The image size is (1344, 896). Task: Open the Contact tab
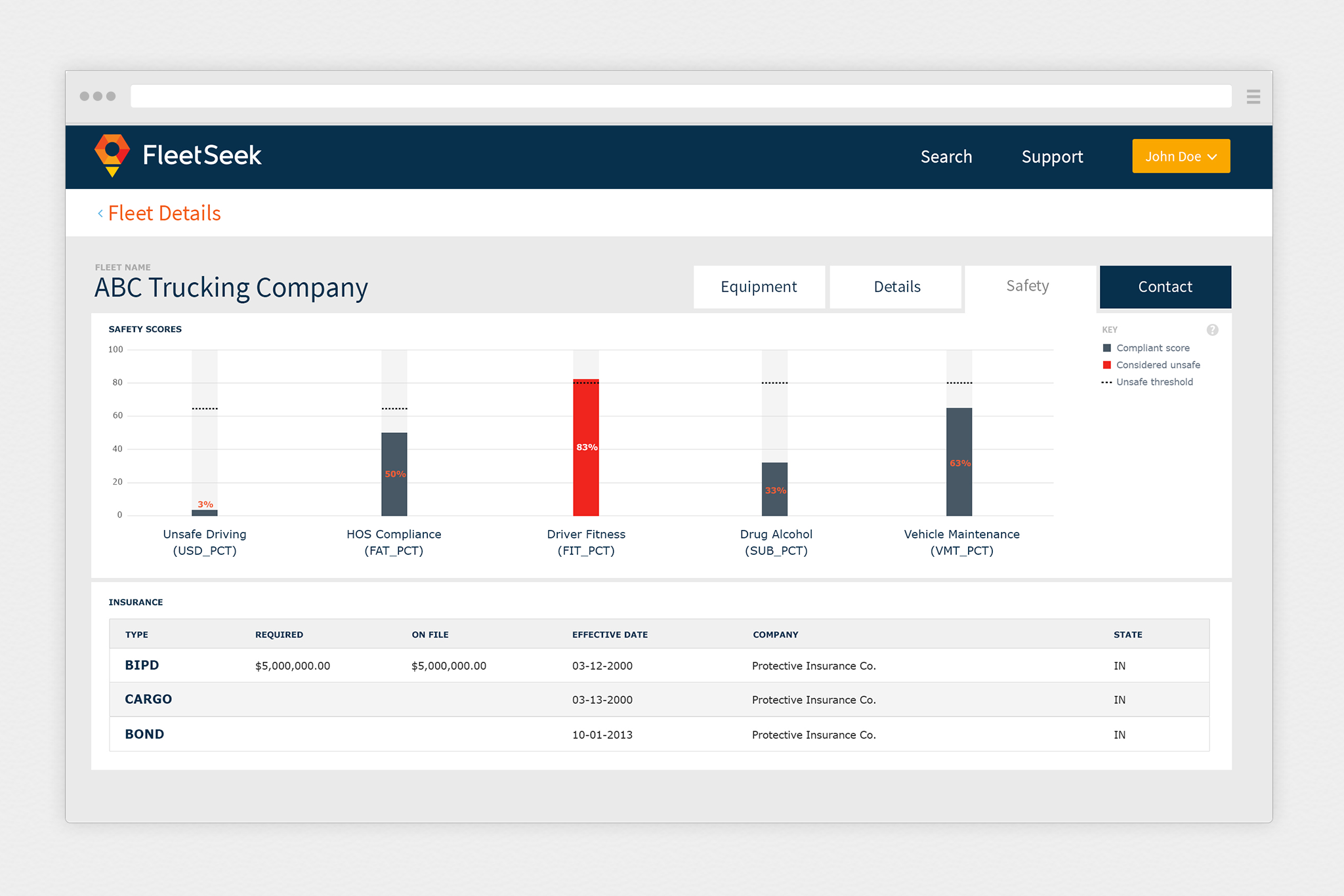pos(1165,287)
